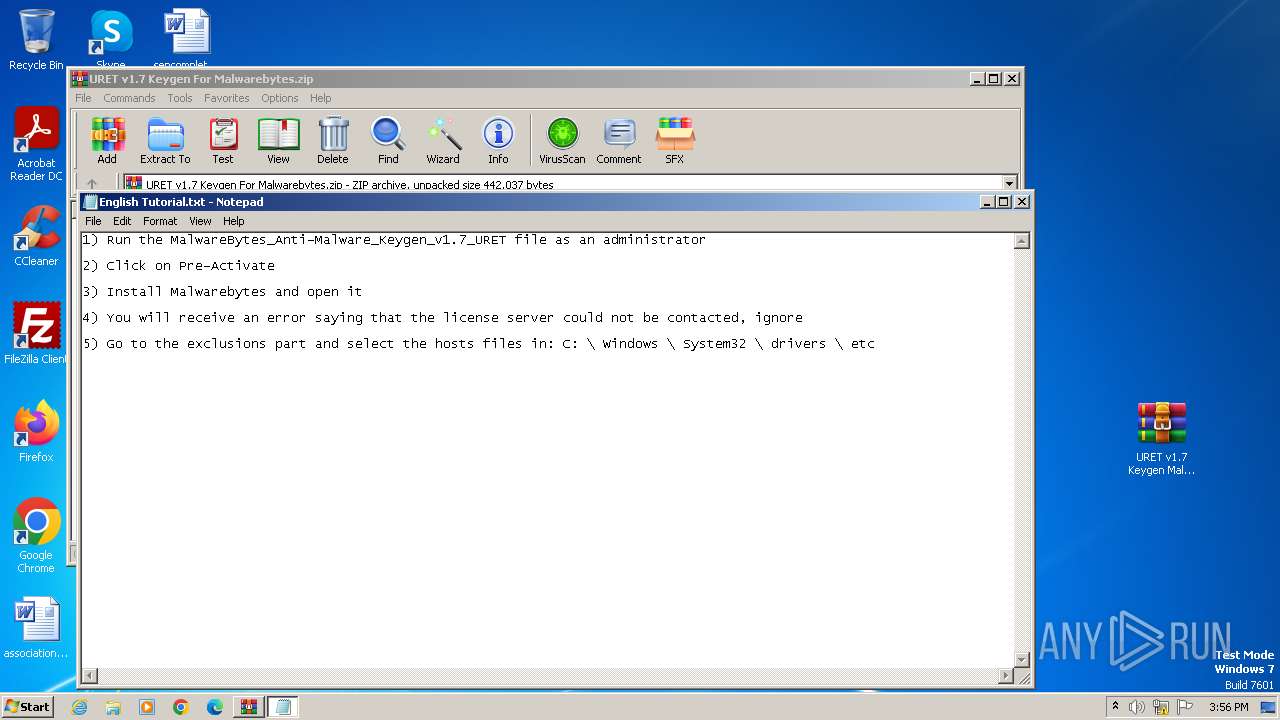Screen dimensions: 1280x720
Task: Open WinRAR File menu
Action: pyautogui.click(x=83, y=98)
